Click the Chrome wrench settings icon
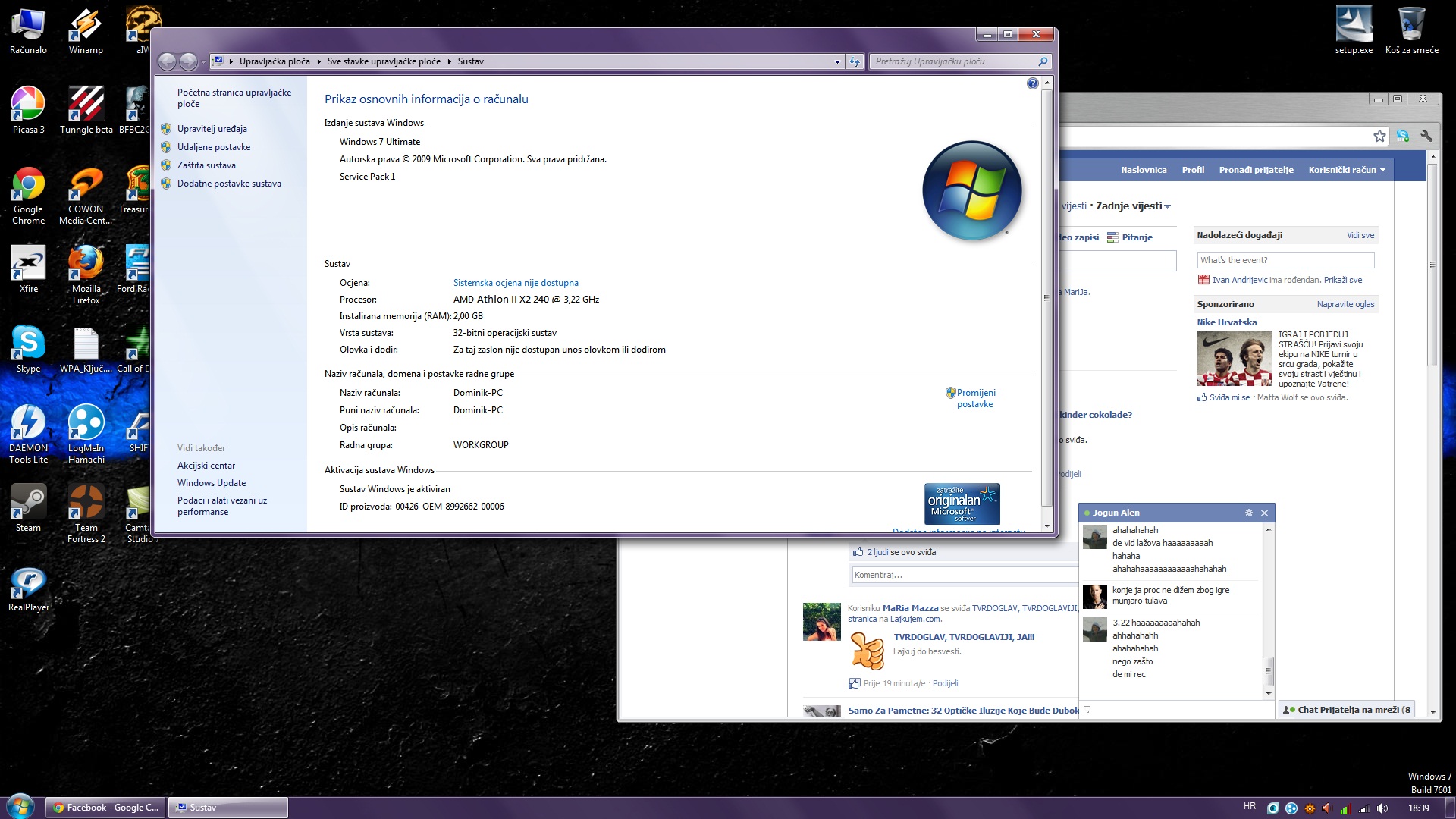The height and width of the screenshot is (819, 1456). [x=1426, y=136]
